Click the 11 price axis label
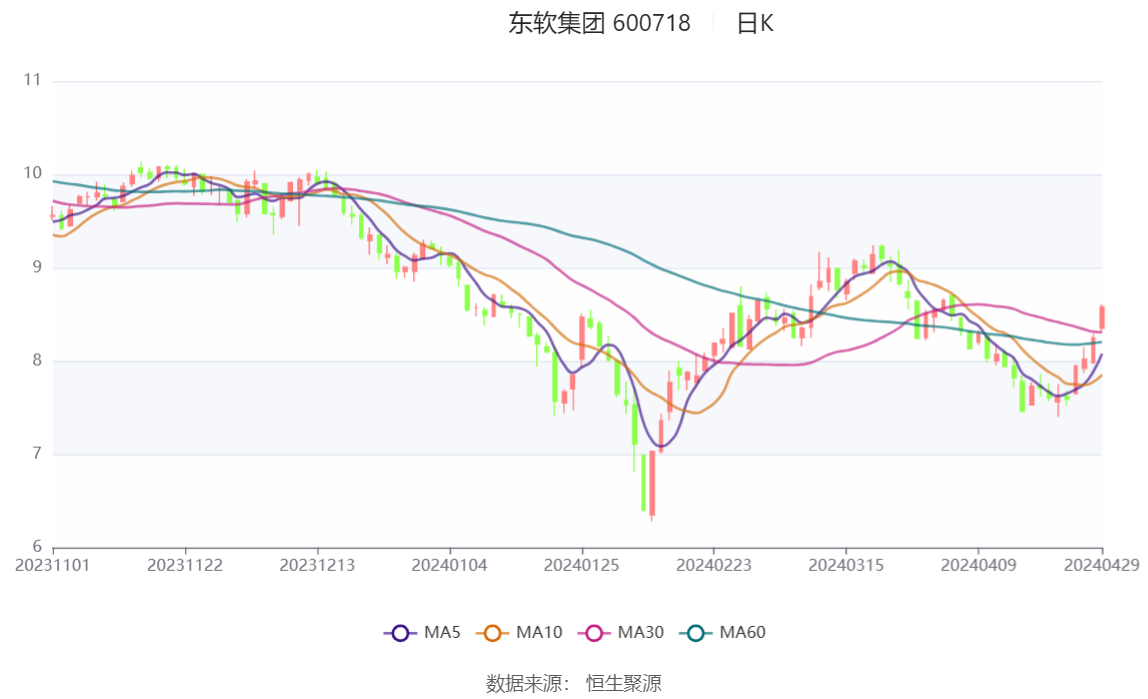 point(32,80)
